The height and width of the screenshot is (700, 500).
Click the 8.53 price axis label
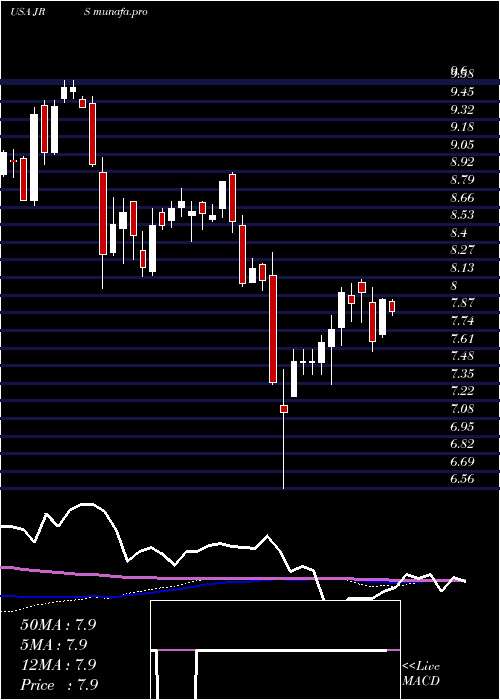(x=462, y=215)
